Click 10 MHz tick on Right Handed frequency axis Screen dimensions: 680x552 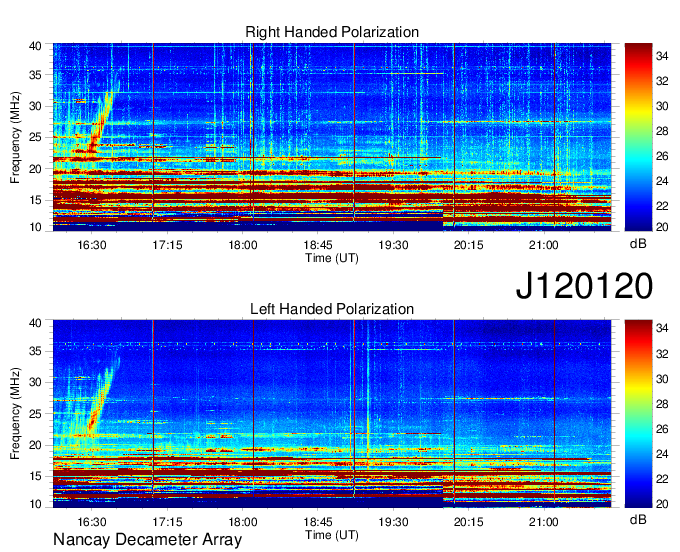pos(35,227)
